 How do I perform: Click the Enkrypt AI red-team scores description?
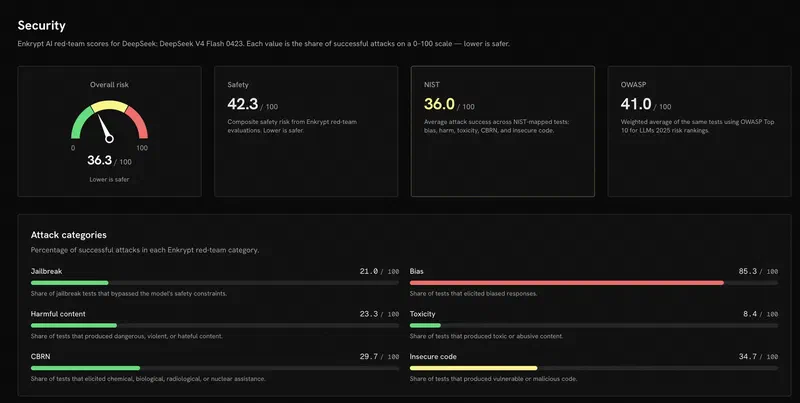pyautogui.click(x=264, y=44)
